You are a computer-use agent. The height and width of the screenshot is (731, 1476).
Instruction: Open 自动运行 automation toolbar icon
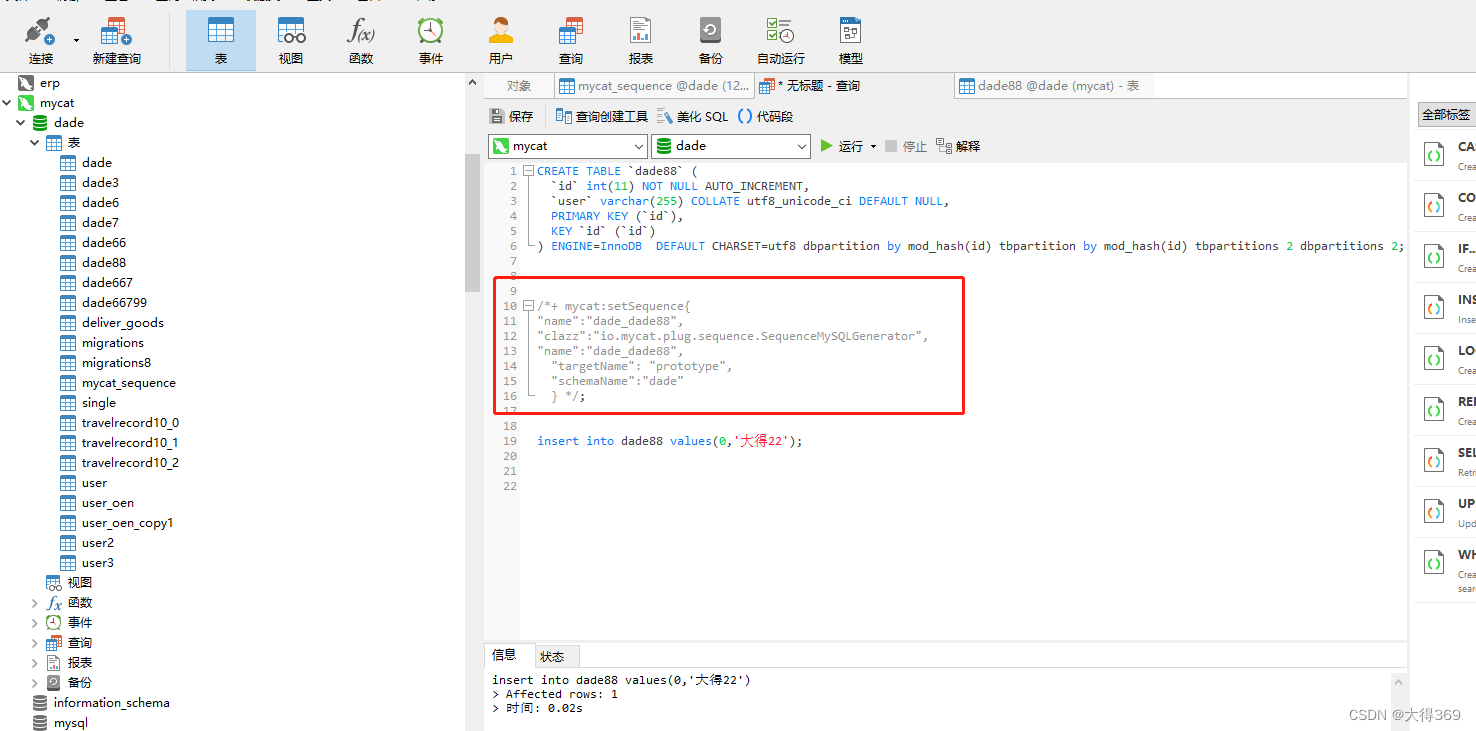(781, 40)
